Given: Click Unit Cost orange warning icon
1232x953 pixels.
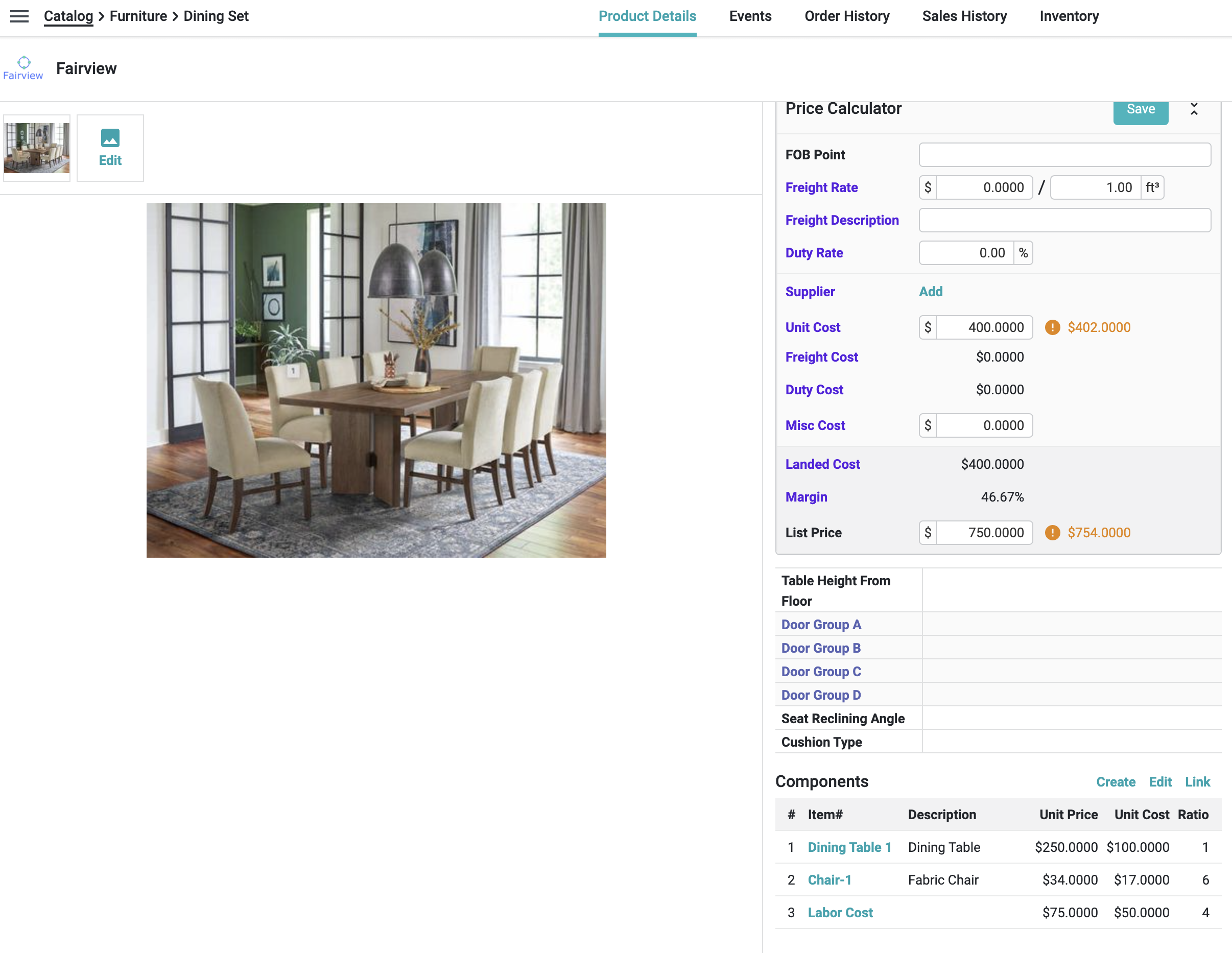Looking at the screenshot, I should (1052, 328).
